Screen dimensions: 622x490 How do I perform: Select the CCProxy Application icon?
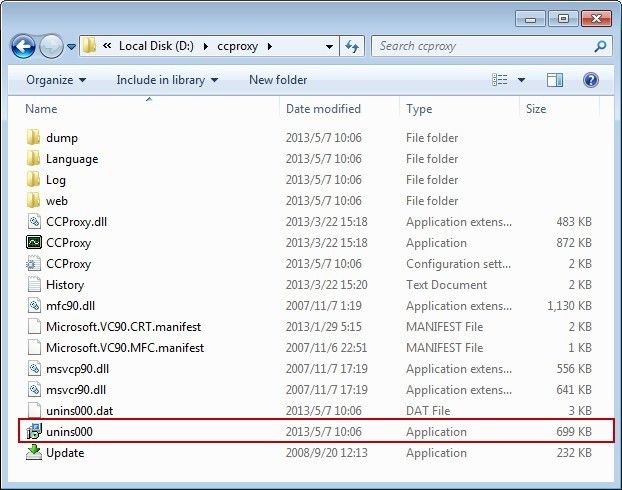click(34, 242)
